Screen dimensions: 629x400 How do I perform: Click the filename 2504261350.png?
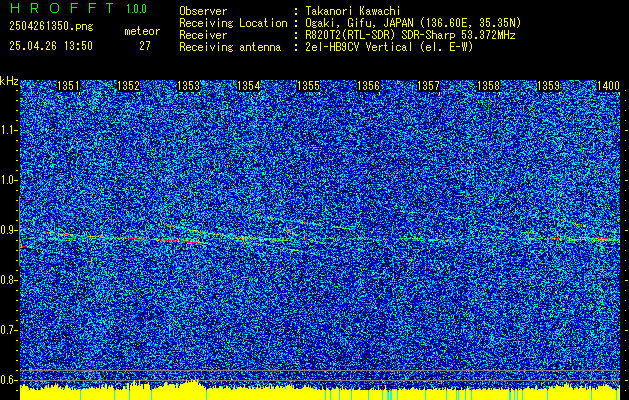pyautogui.click(x=51, y=27)
